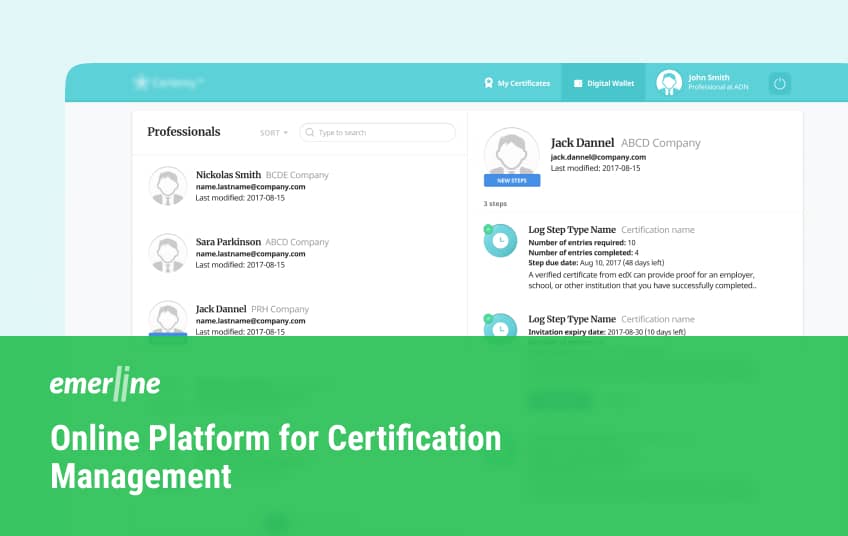Screen dimensions: 848x536
Task: Focus the Type to search field
Action: pyautogui.click(x=380, y=132)
